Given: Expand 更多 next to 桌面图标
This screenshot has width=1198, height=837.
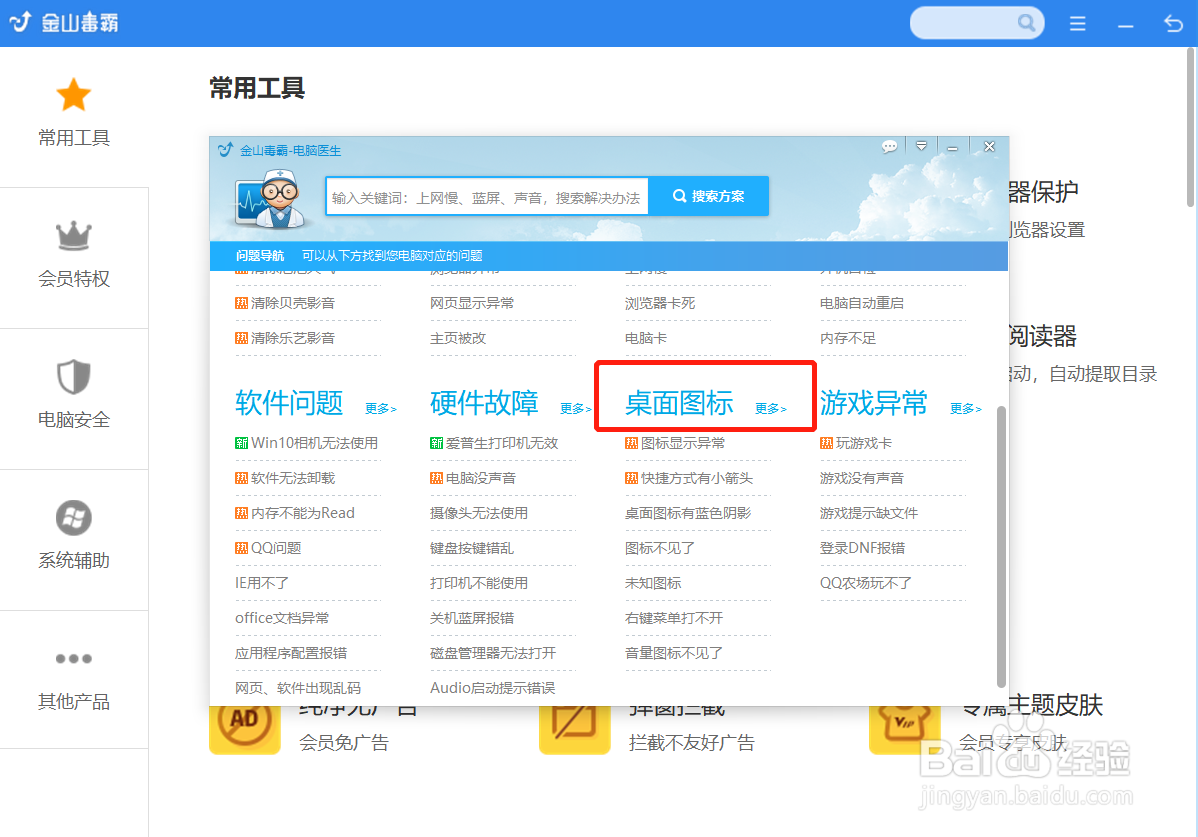Looking at the screenshot, I should [771, 408].
